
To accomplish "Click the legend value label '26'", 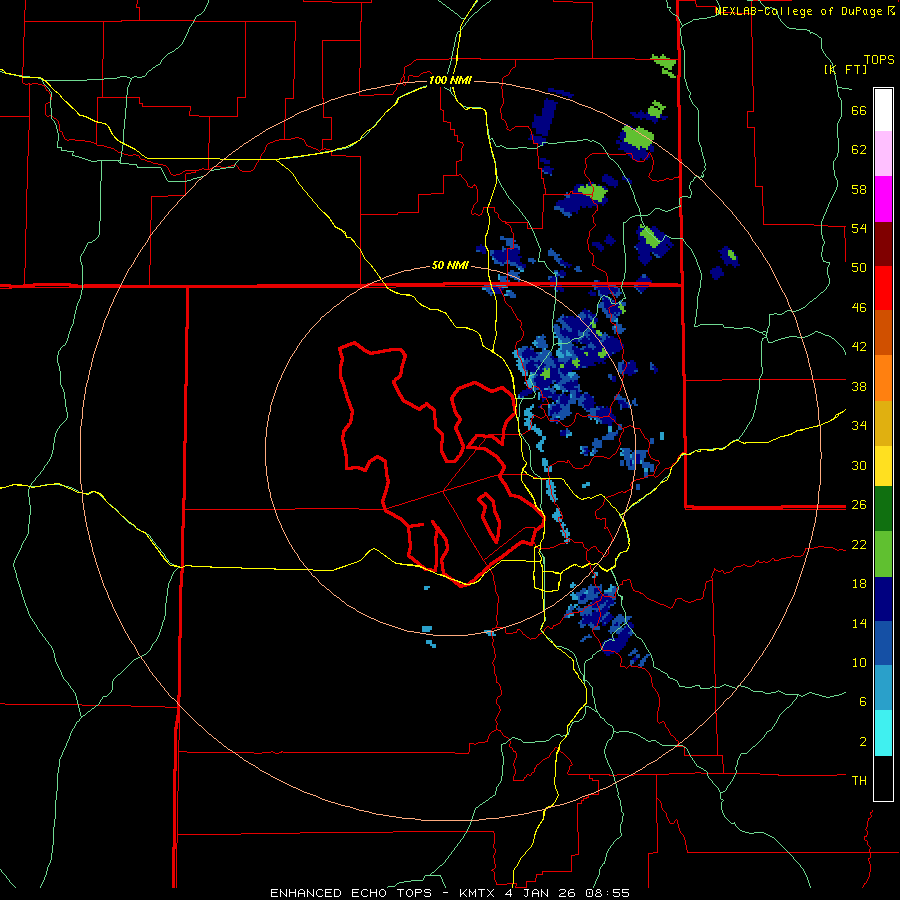I will point(859,505).
